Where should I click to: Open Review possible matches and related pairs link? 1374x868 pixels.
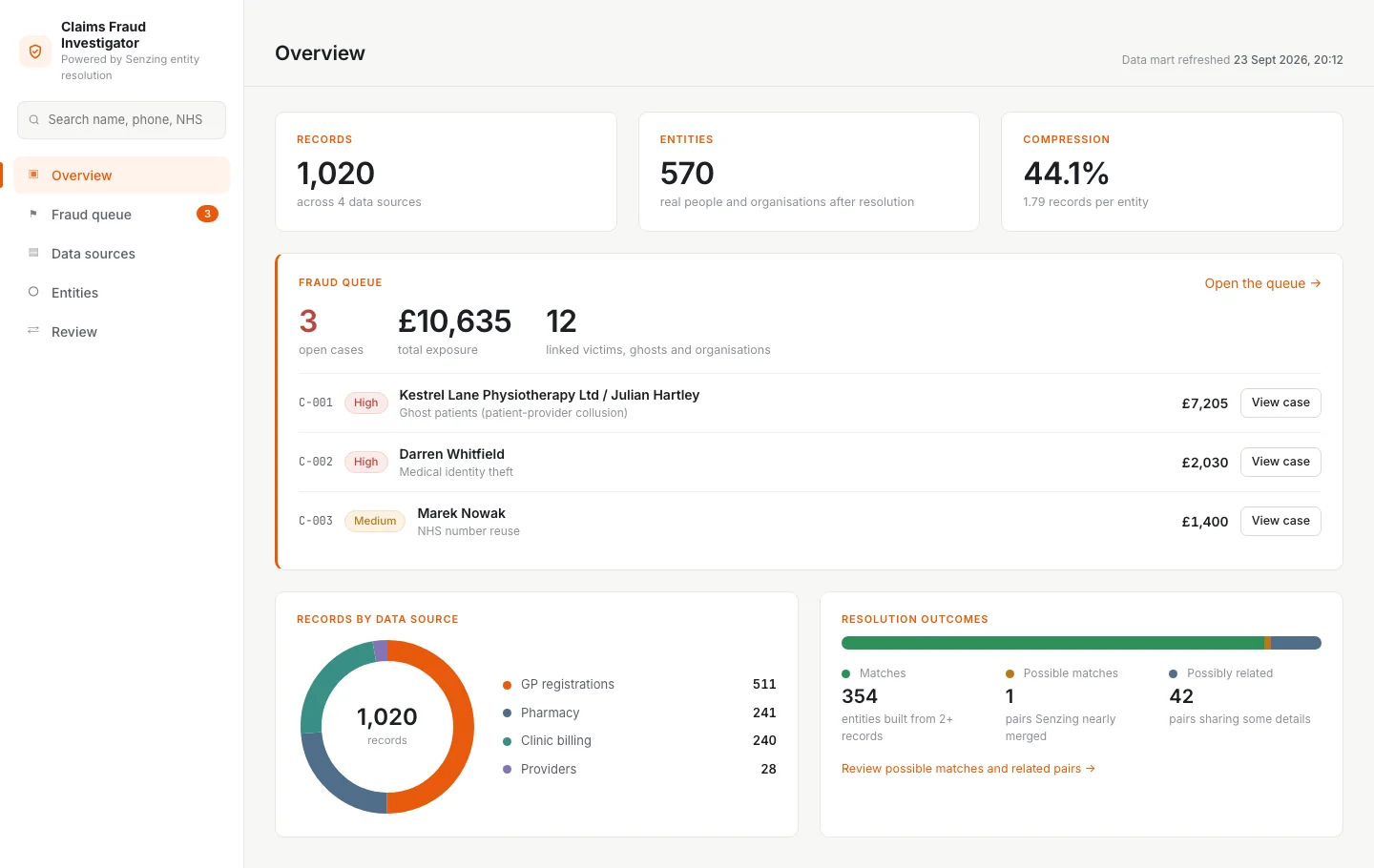coord(968,769)
